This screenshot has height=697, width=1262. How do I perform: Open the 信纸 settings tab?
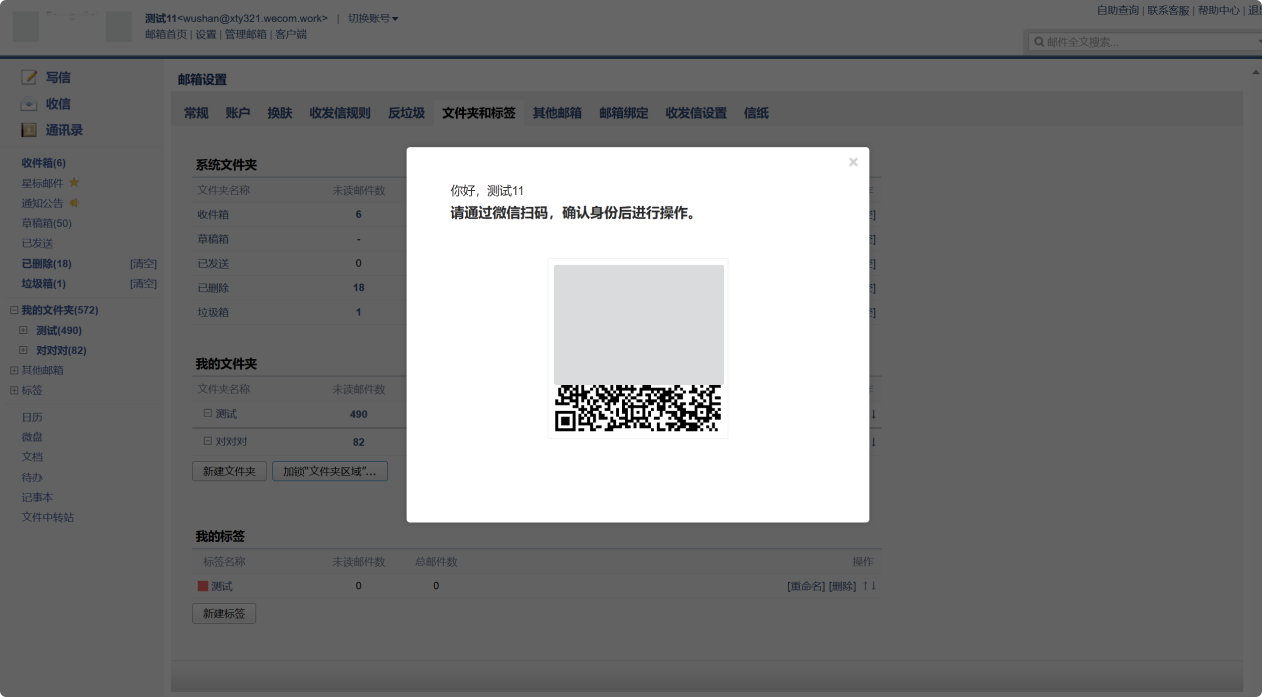(x=756, y=113)
